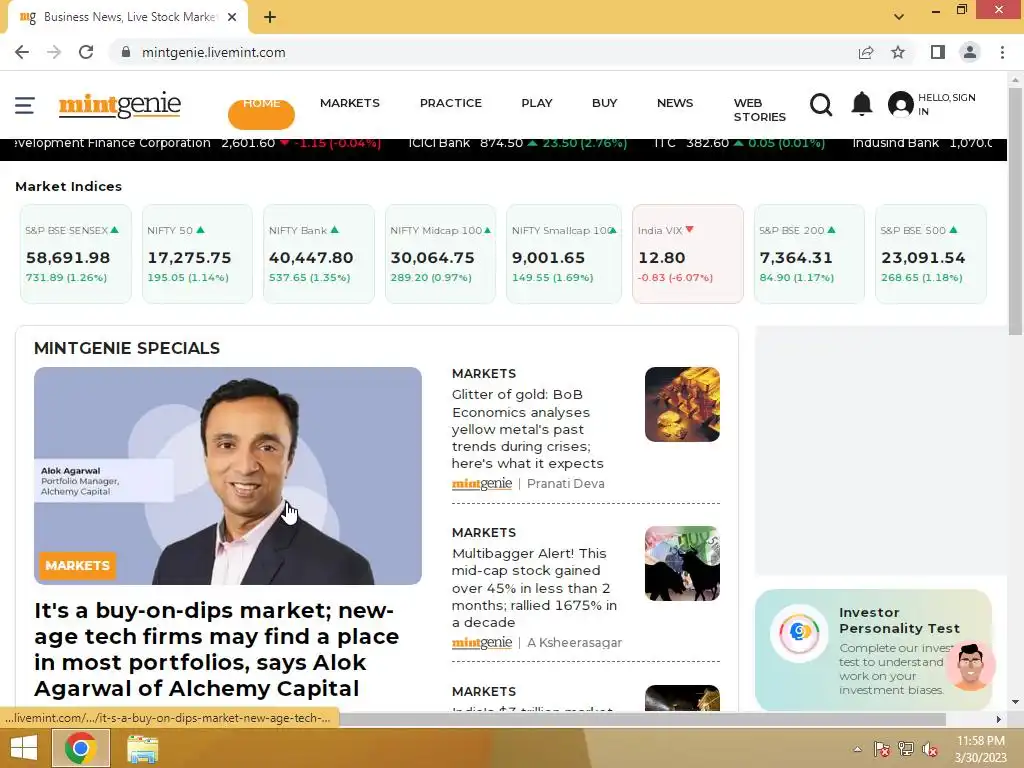Show hidden system tray icons arrow
This screenshot has height=768, width=1024.
857,749
